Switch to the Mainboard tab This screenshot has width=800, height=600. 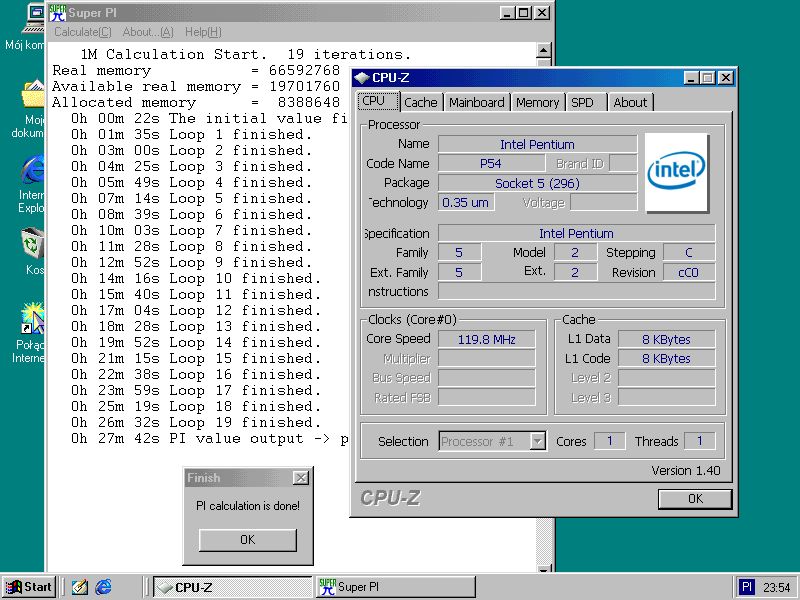477,103
